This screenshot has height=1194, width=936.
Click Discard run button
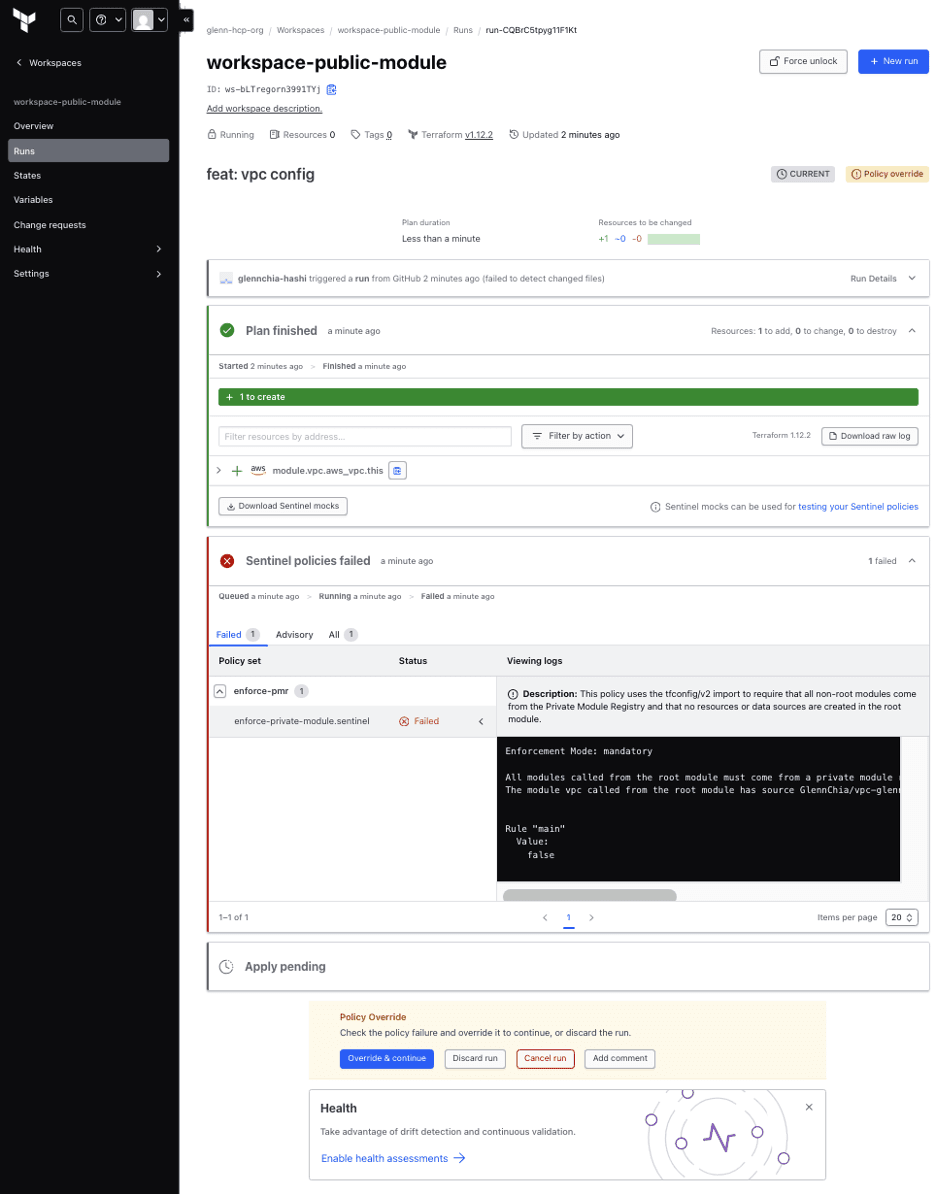click(474, 1059)
